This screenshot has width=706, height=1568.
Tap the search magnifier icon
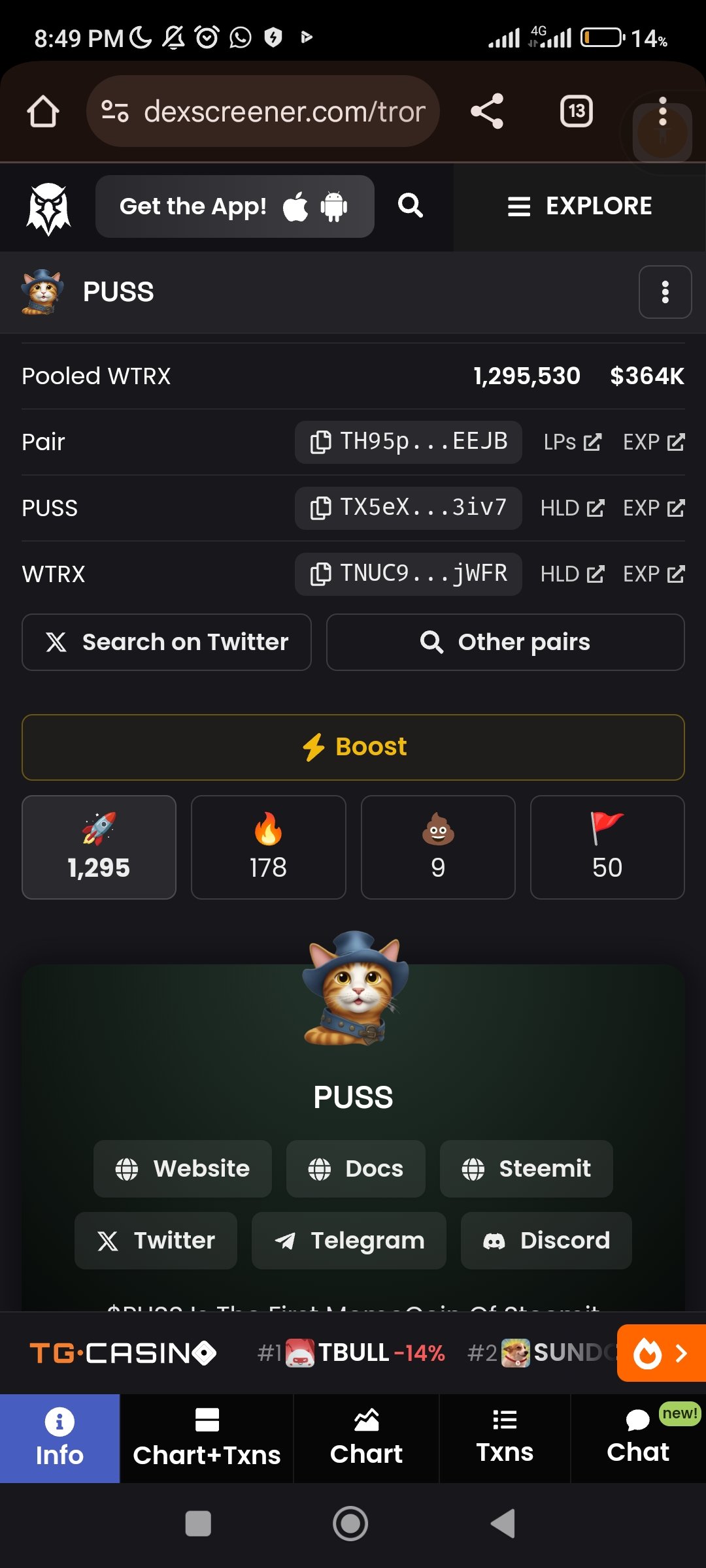coord(411,206)
